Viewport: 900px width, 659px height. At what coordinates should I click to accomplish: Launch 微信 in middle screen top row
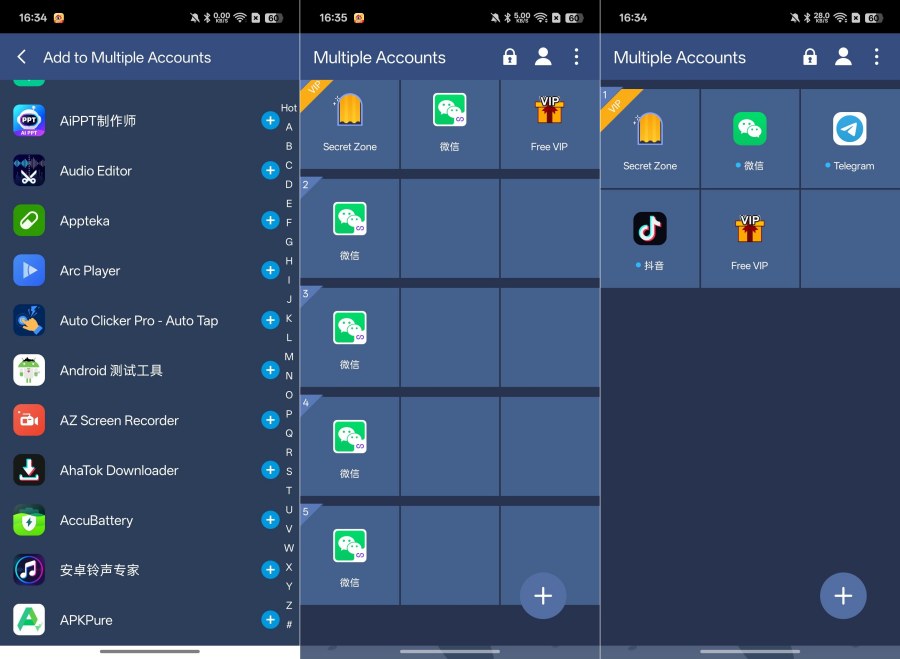click(x=449, y=124)
